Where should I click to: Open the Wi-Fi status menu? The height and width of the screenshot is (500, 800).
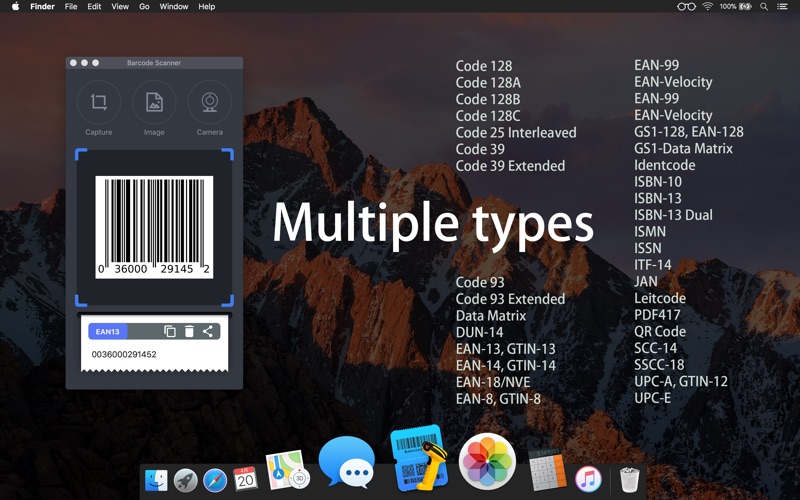pyautogui.click(x=707, y=7)
